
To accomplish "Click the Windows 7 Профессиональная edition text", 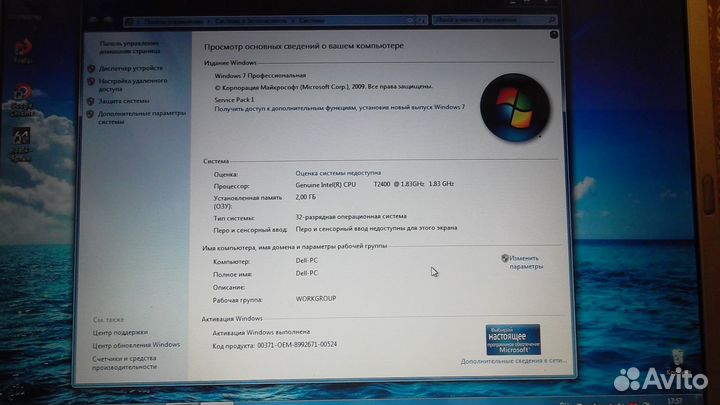I will [260, 75].
